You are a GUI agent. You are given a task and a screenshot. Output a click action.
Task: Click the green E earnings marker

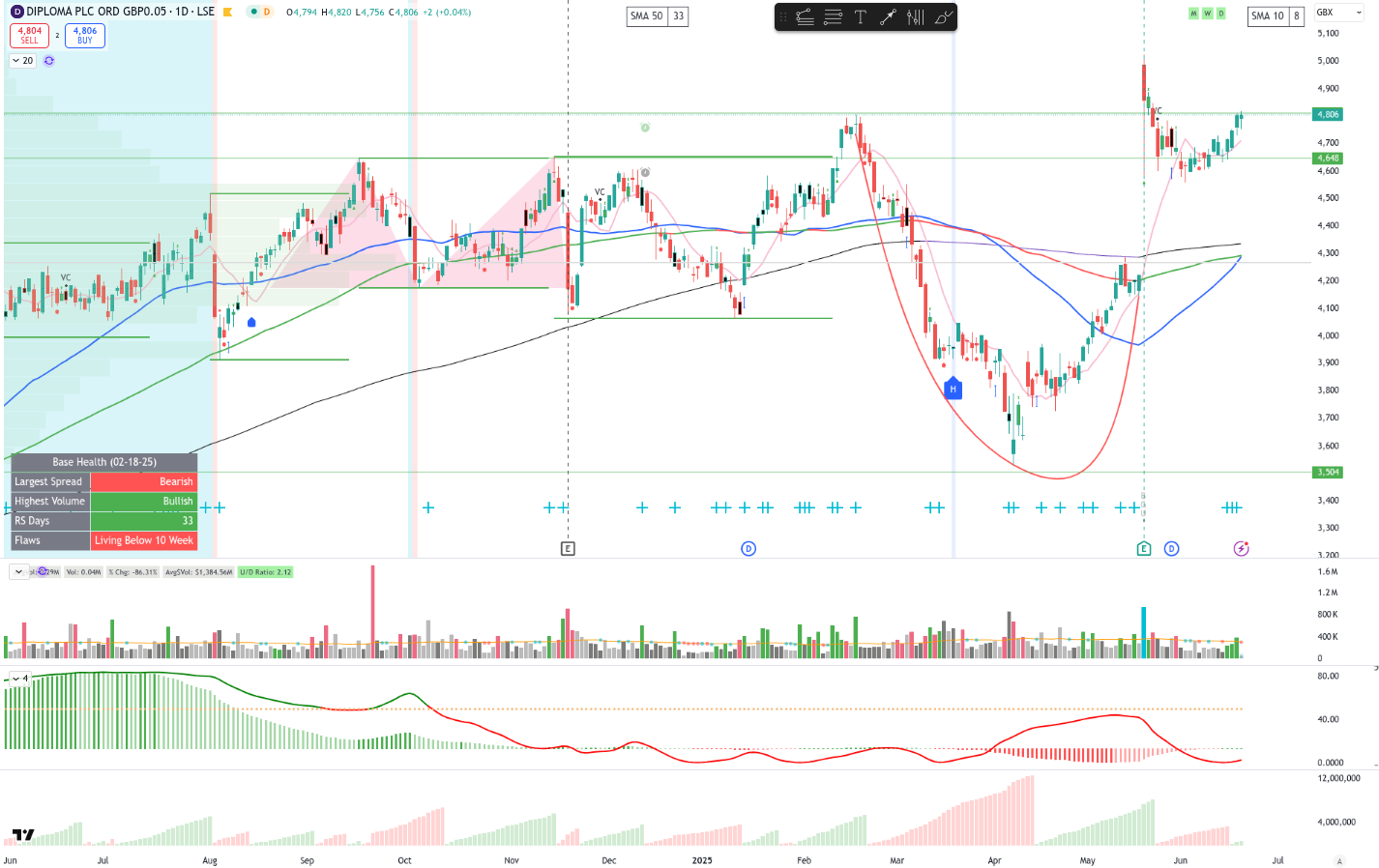pos(1144,549)
